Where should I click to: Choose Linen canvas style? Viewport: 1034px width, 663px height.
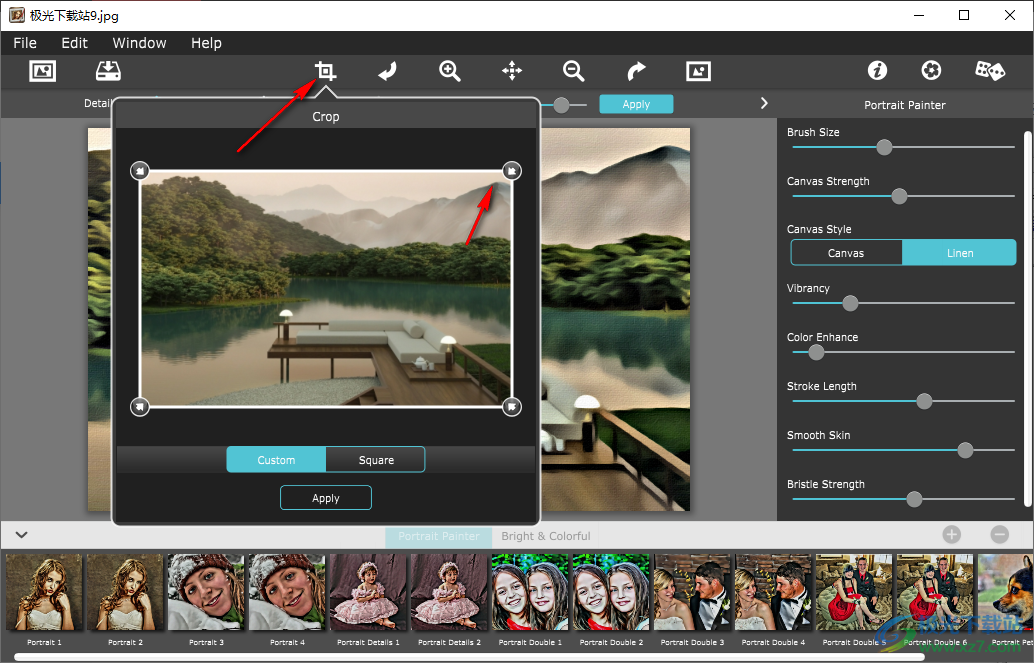[x=959, y=253]
